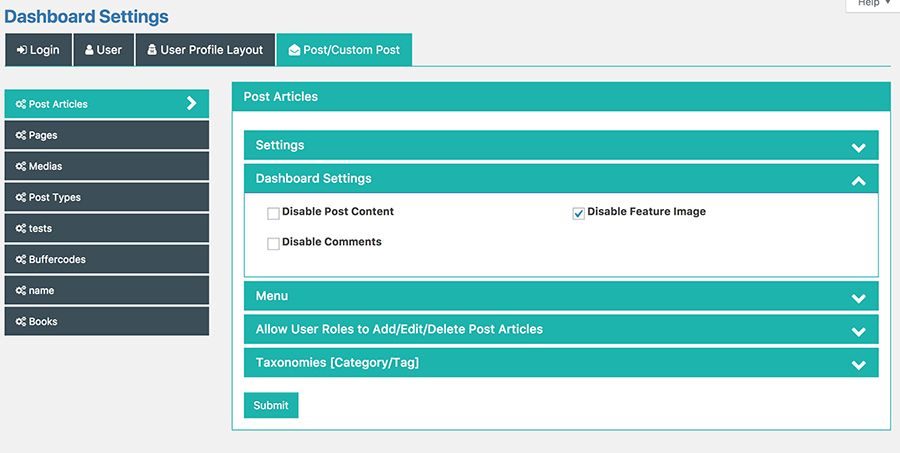
Task: Select Medias in the sidebar menu
Action: [x=107, y=166]
